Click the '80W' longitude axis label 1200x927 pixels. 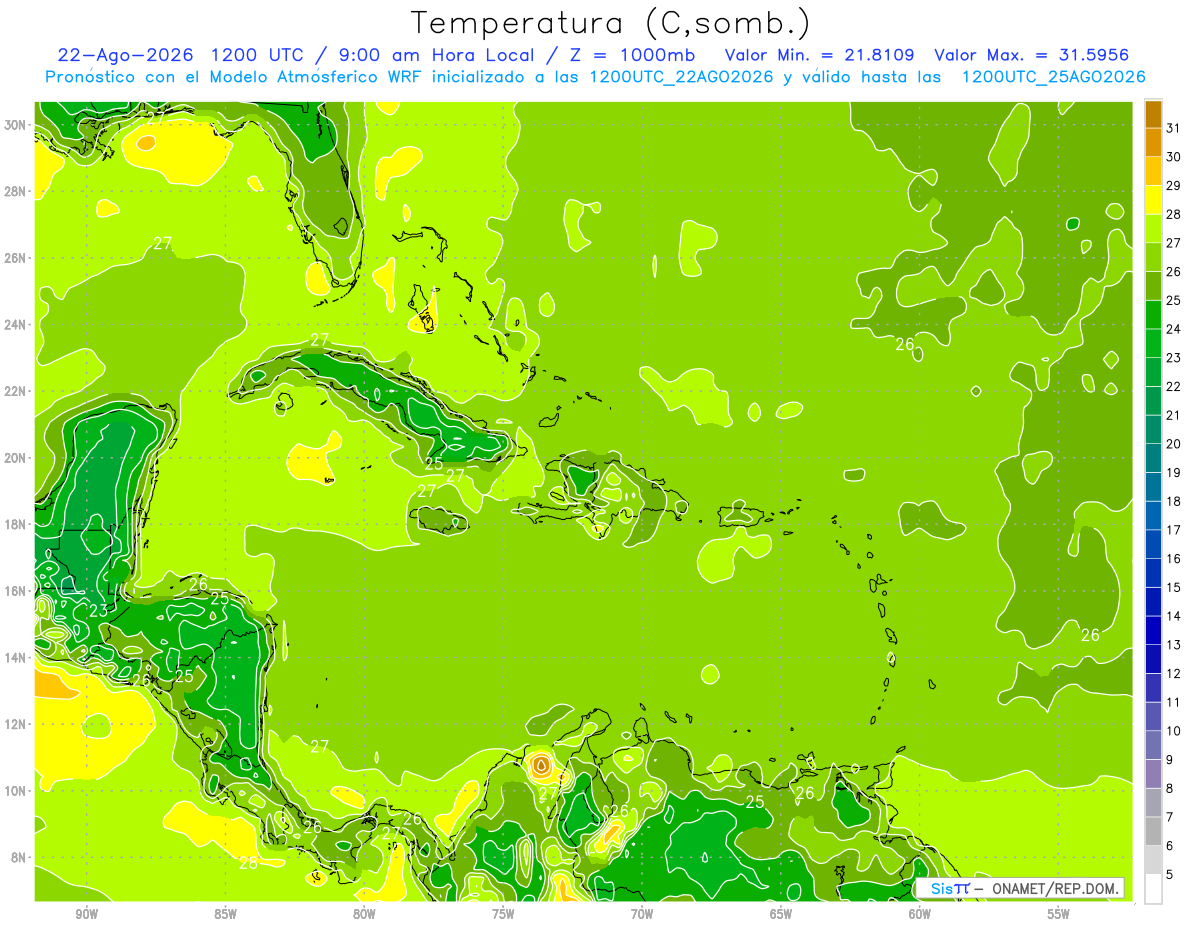coord(364,914)
